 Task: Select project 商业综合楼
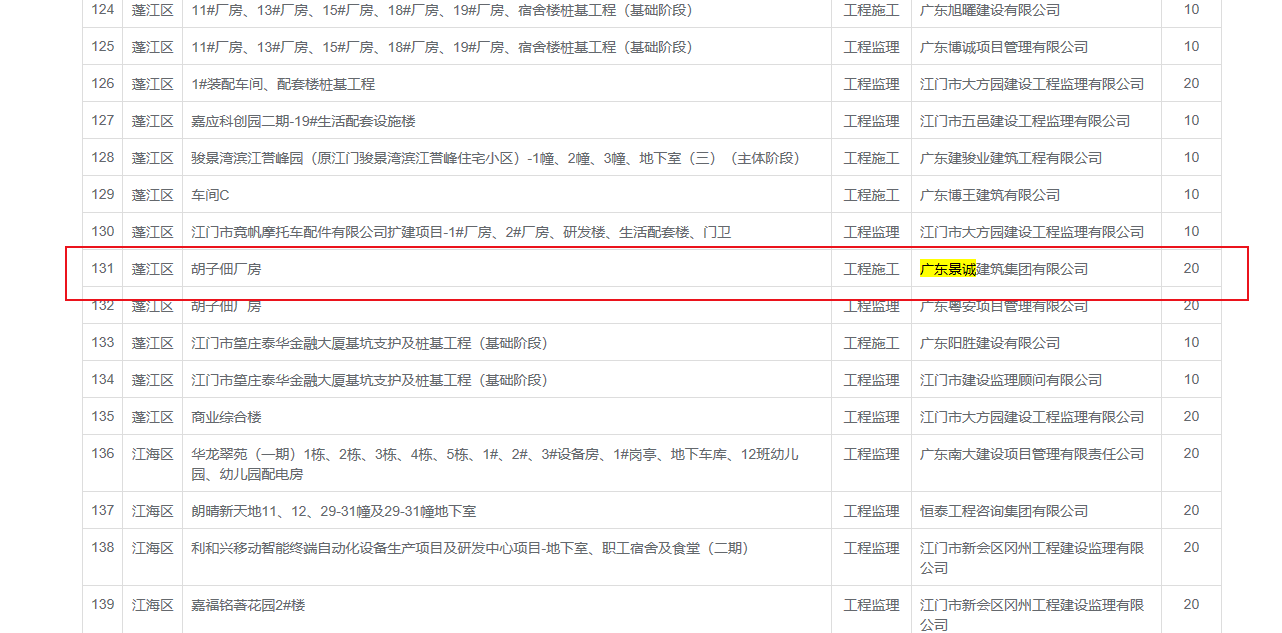click(x=226, y=417)
